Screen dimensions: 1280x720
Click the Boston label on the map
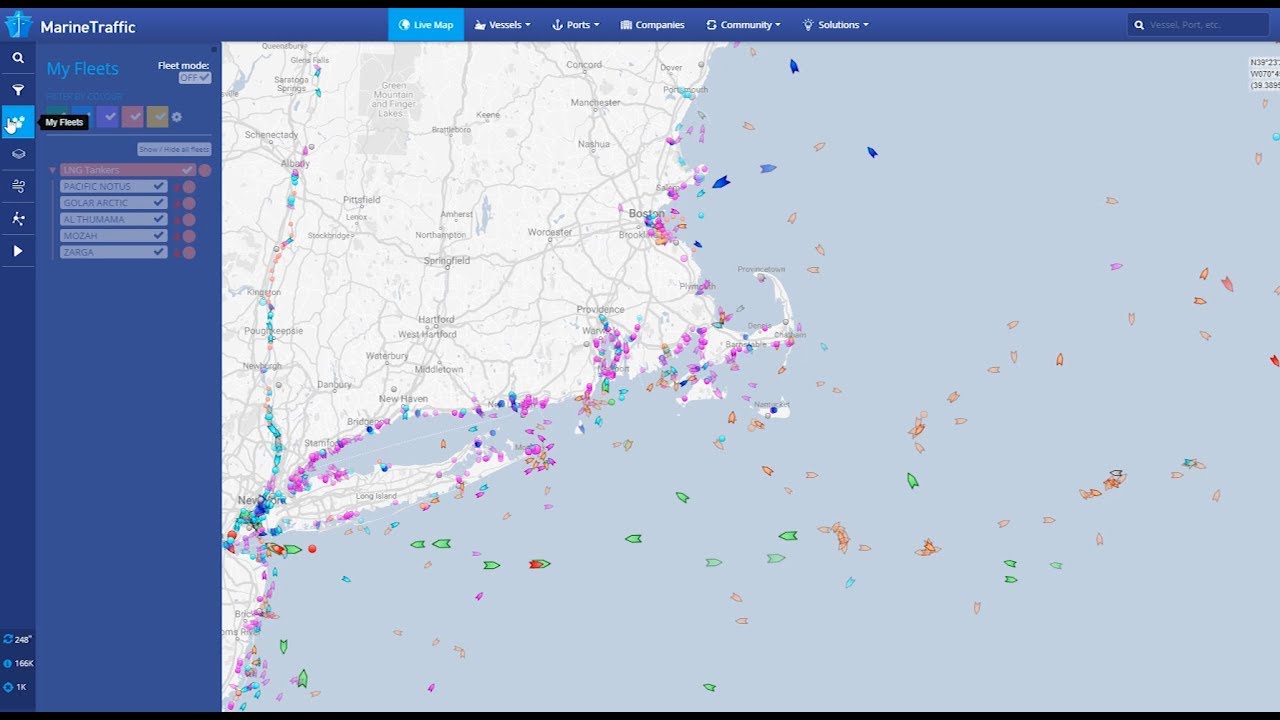point(647,213)
